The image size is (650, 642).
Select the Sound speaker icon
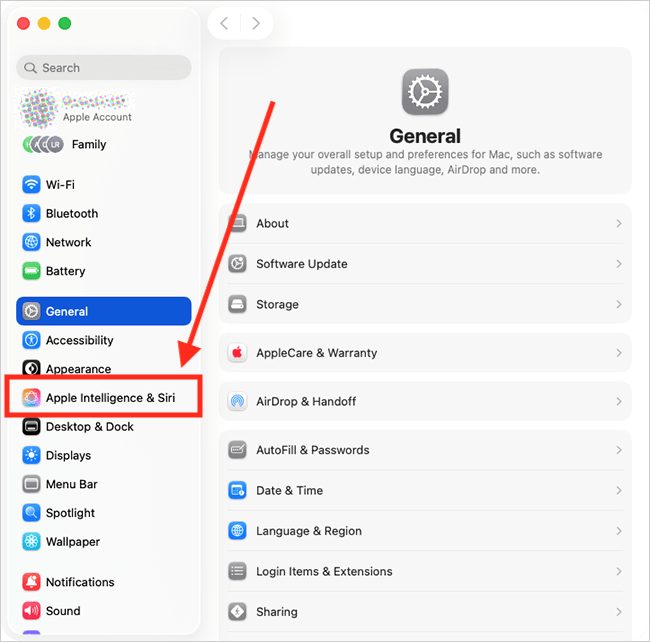coord(31,611)
